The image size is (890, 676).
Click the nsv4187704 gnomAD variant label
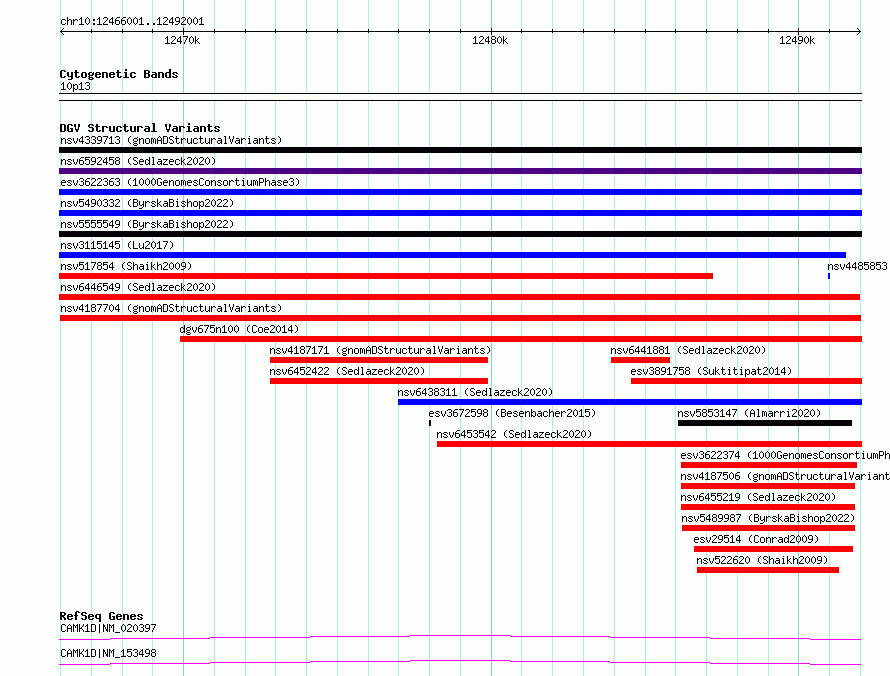click(x=171, y=308)
